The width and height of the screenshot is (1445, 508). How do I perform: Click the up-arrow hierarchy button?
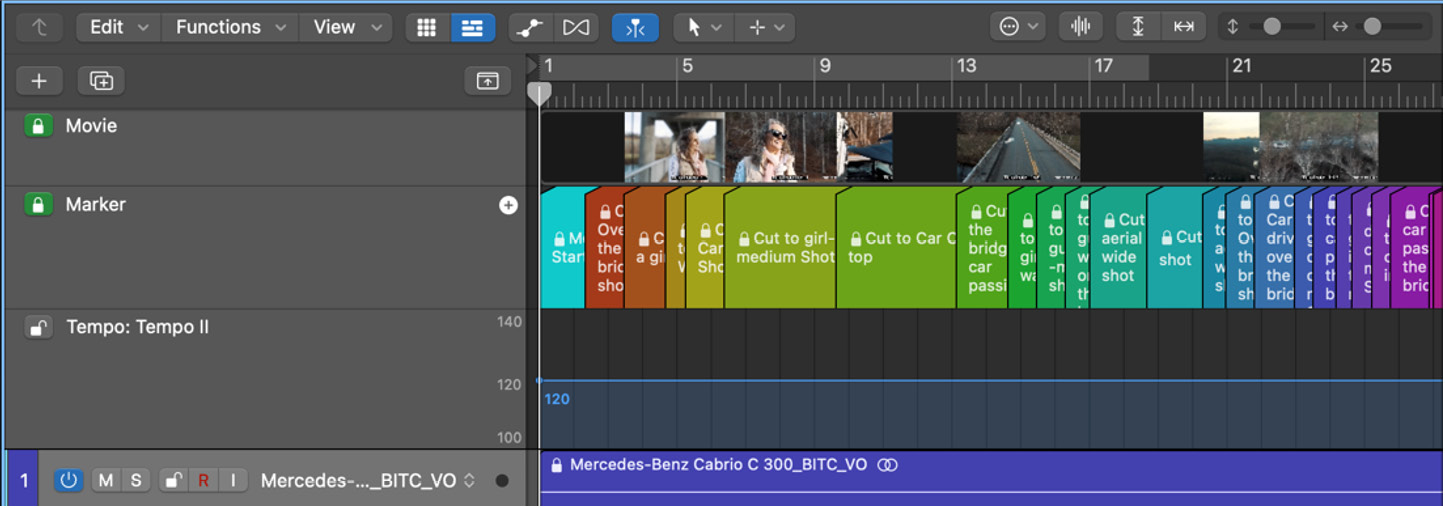39,27
